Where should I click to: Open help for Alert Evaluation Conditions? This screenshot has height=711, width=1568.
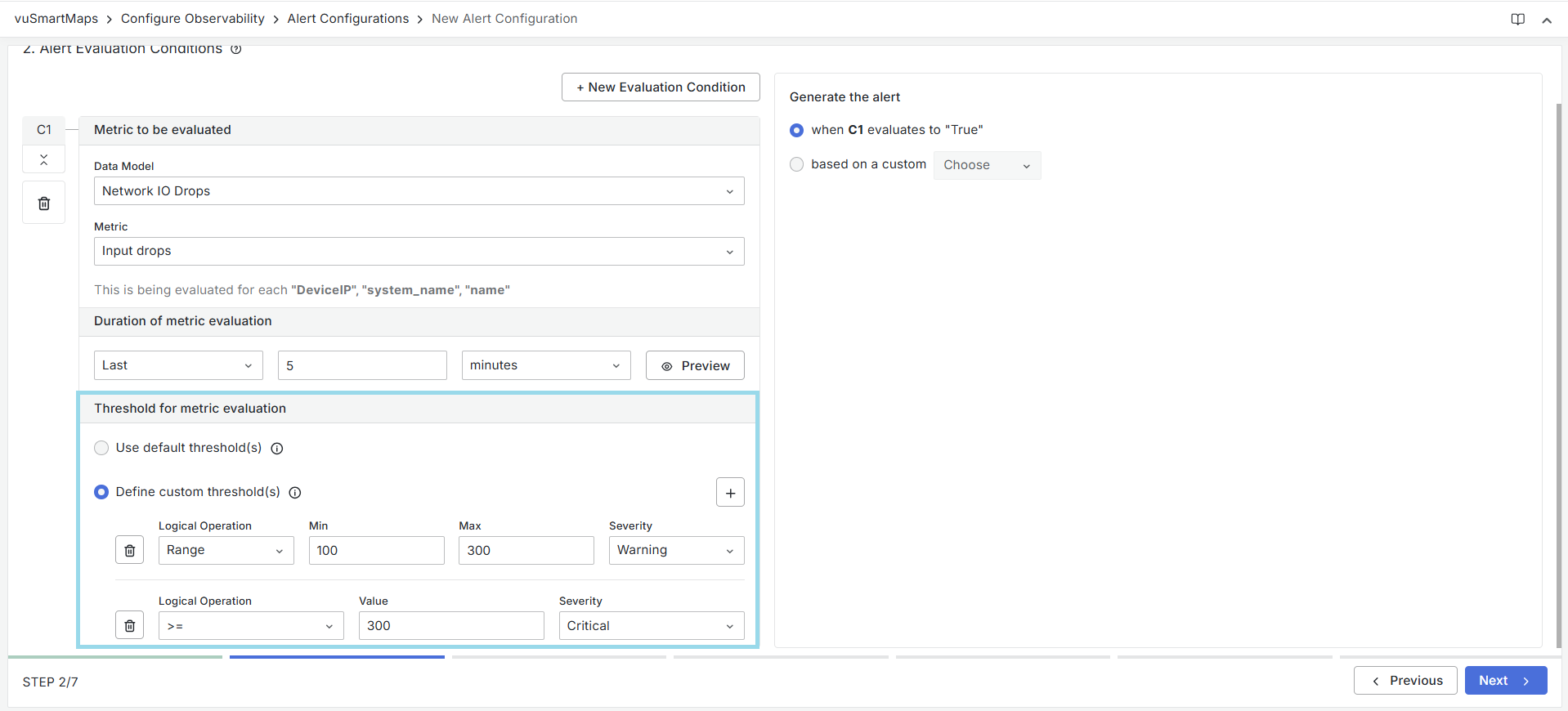point(236,49)
